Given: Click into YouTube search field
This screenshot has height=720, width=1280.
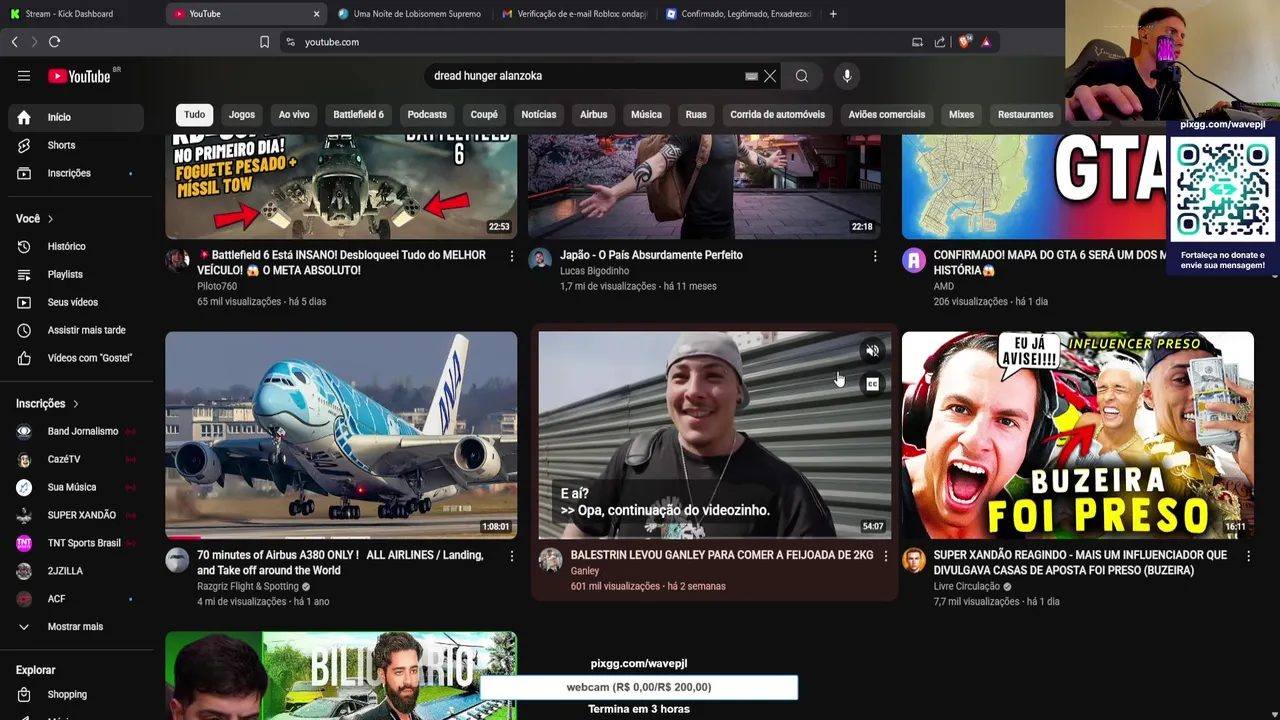Looking at the screenshot, I should coord(585,76).
